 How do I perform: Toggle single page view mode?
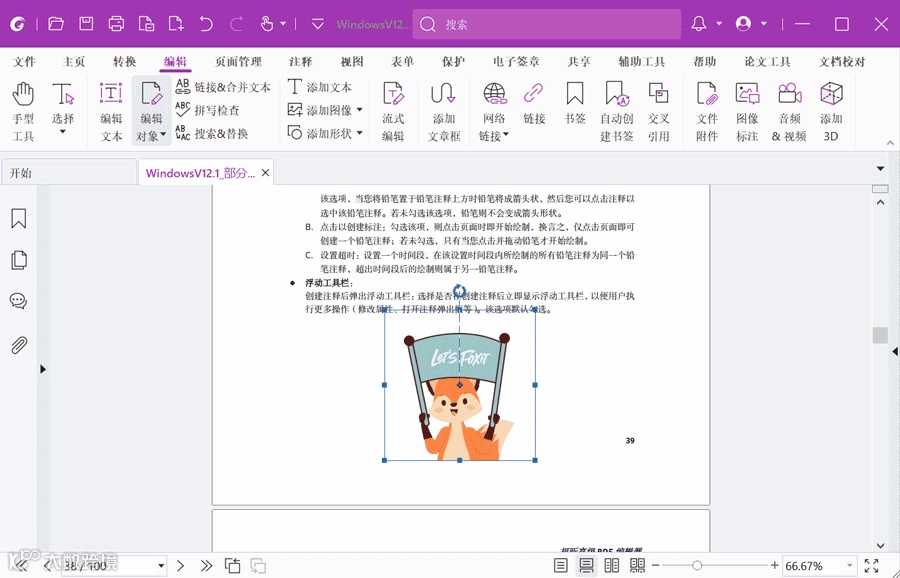coord(561,565)
